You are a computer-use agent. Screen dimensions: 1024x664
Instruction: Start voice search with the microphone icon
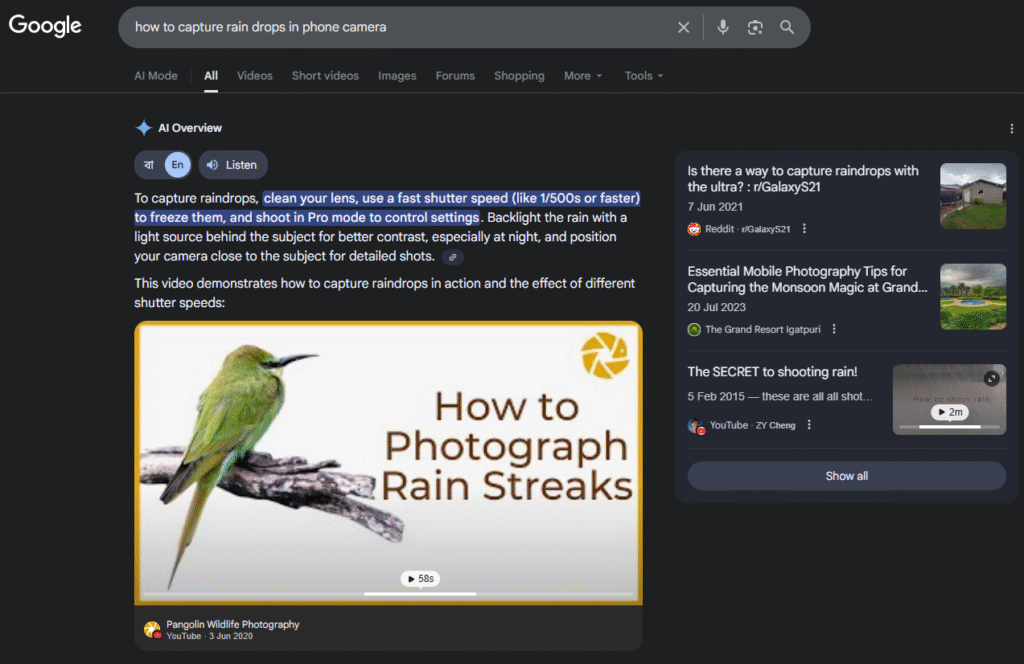(723, 28)
